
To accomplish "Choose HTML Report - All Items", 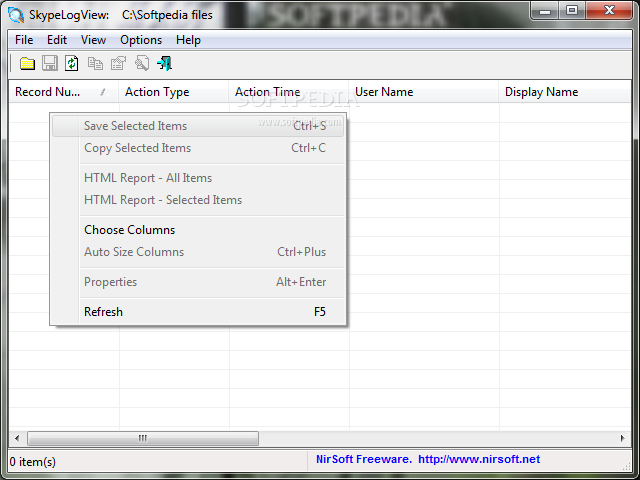I will pos(198,178).
